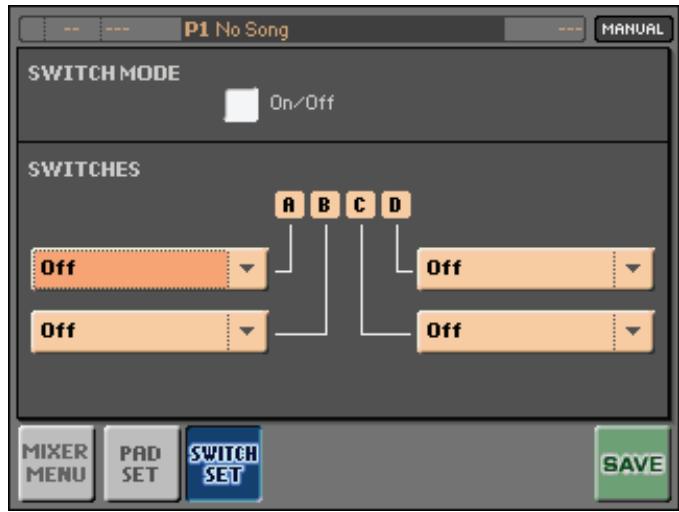Select the P1 No Song field
The image size is (679, 512).
[x=342, y=29]
